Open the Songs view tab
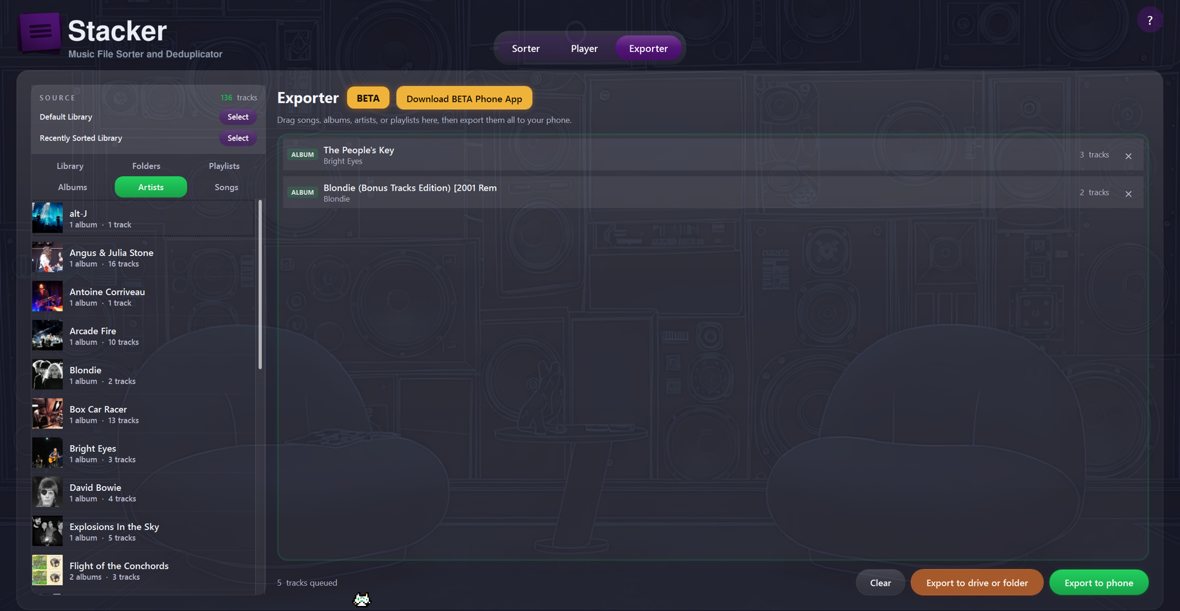The height and width of the screenshot is (611, 1180). point(227,187)
